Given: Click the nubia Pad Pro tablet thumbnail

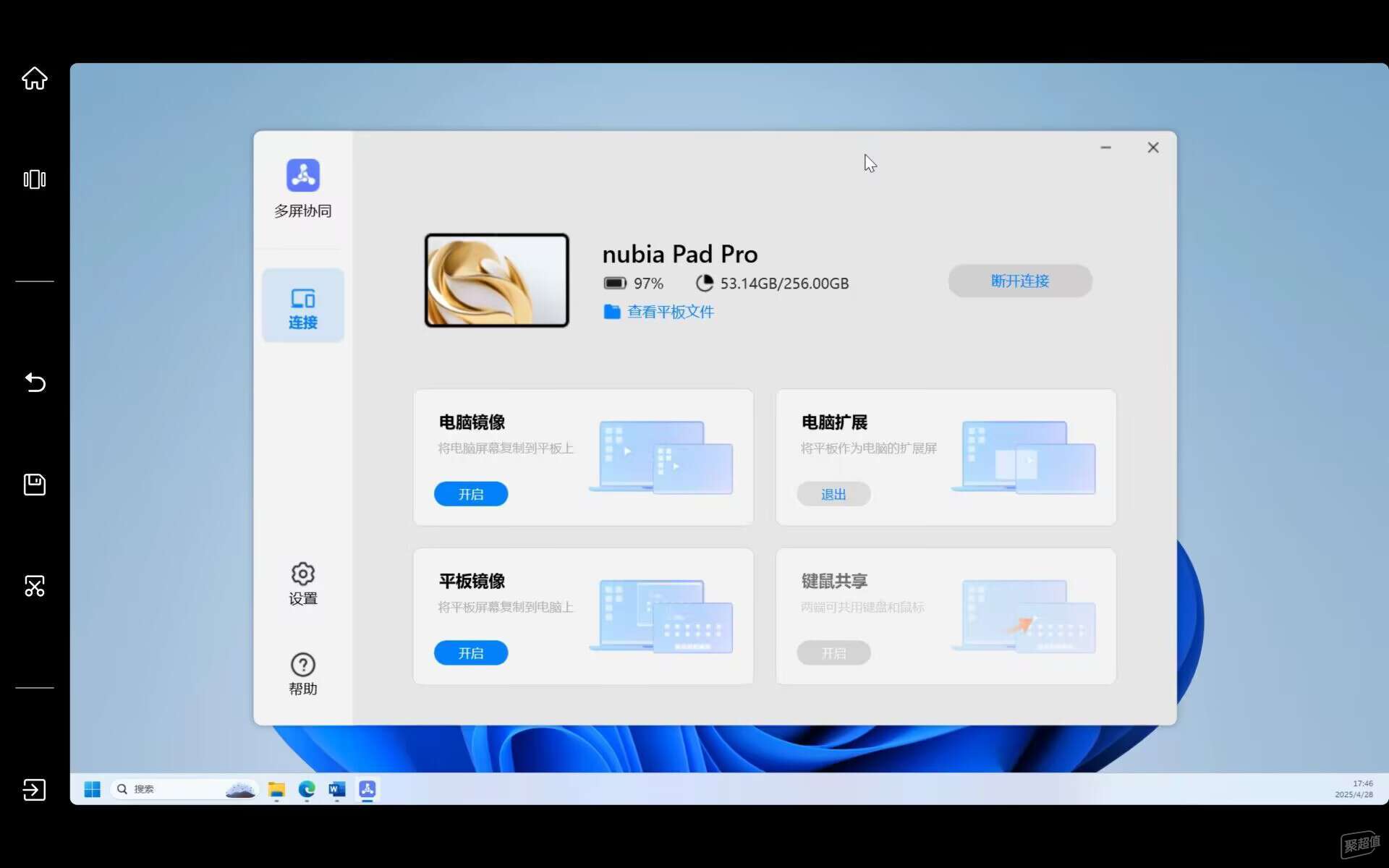Looking at the screenshot, I should 496,280.
